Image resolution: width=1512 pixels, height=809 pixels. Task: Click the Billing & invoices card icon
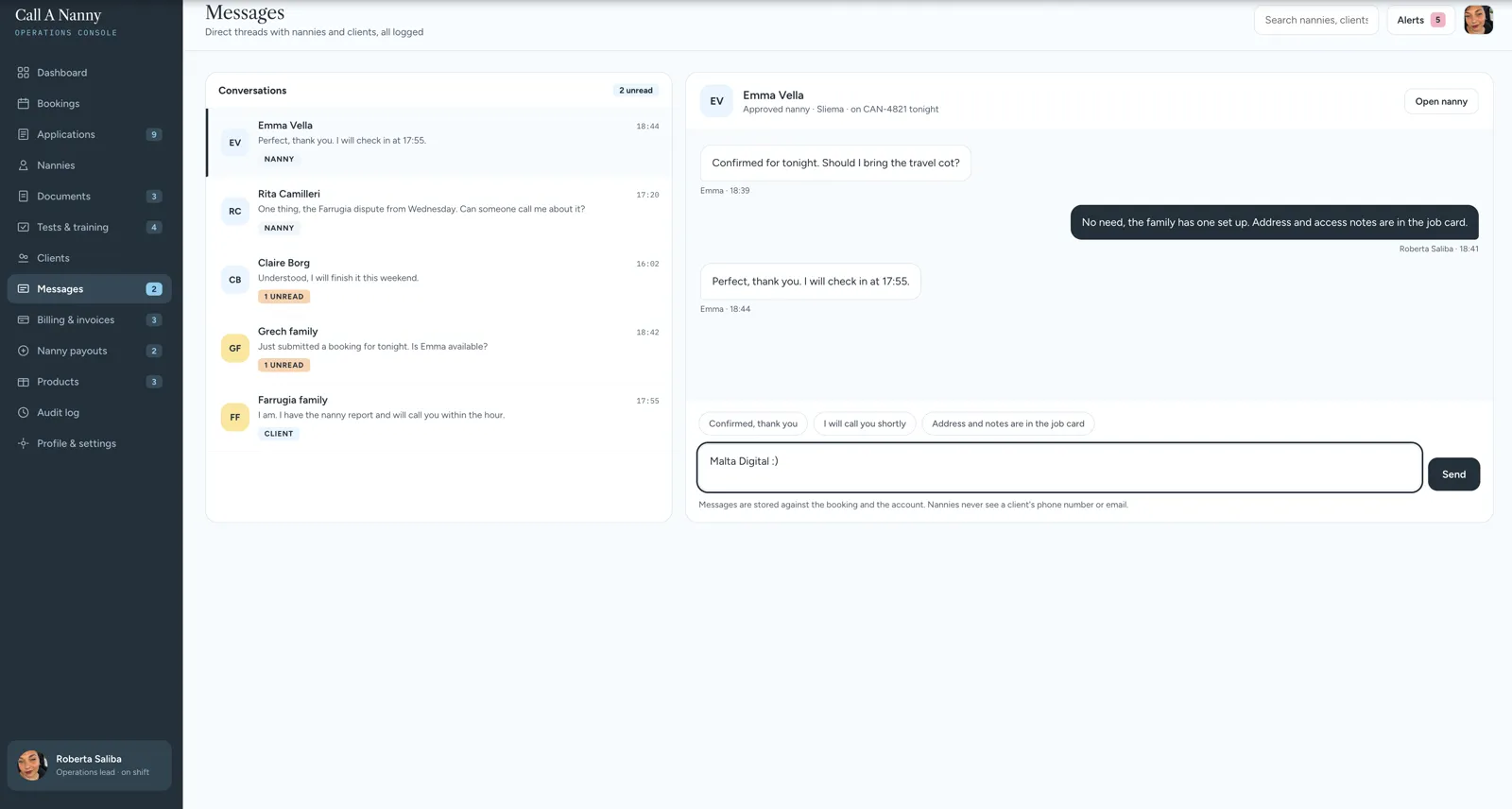tap(24, 320)
